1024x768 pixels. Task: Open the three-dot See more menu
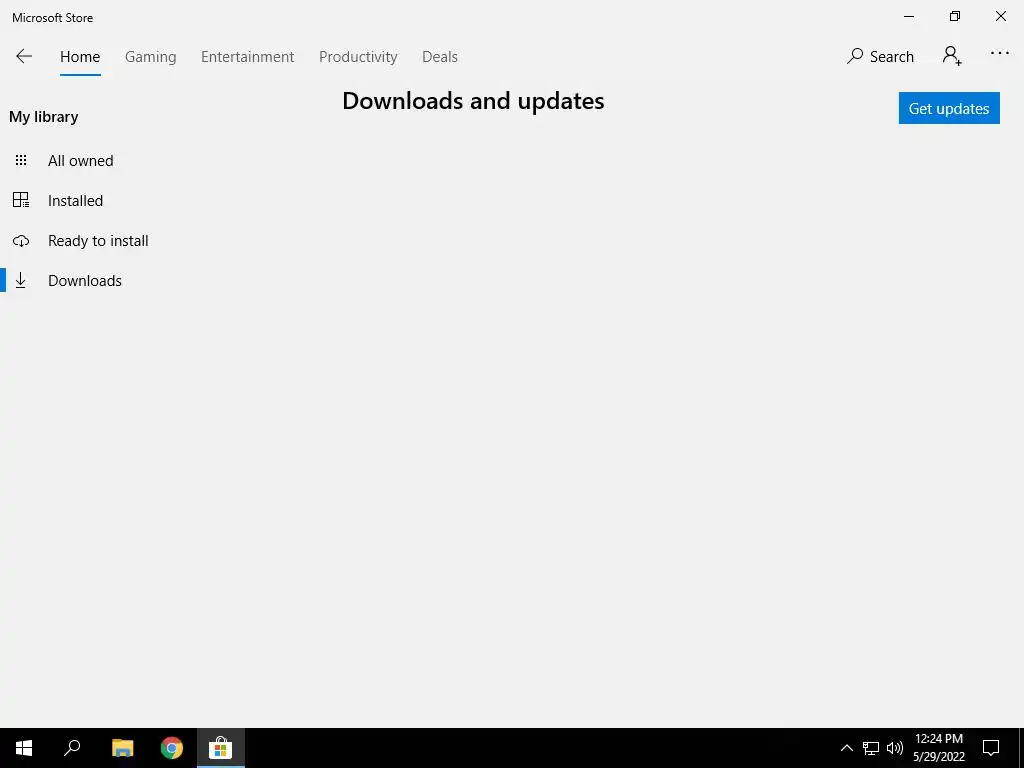1000,53
